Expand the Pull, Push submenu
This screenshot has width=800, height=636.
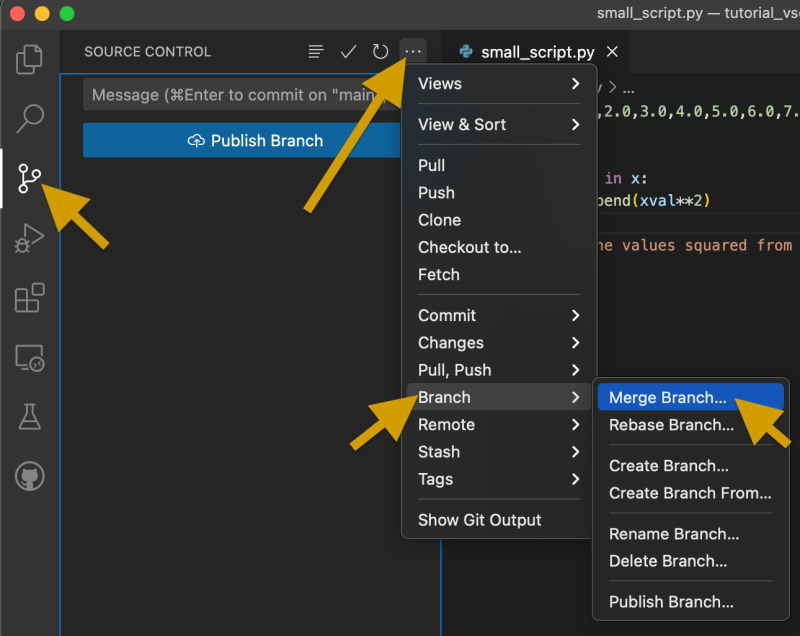(499, 370)
